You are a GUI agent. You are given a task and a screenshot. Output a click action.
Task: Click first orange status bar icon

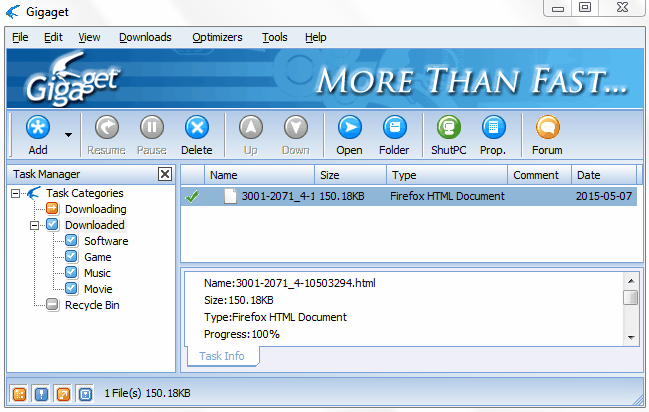pos(19,394)
